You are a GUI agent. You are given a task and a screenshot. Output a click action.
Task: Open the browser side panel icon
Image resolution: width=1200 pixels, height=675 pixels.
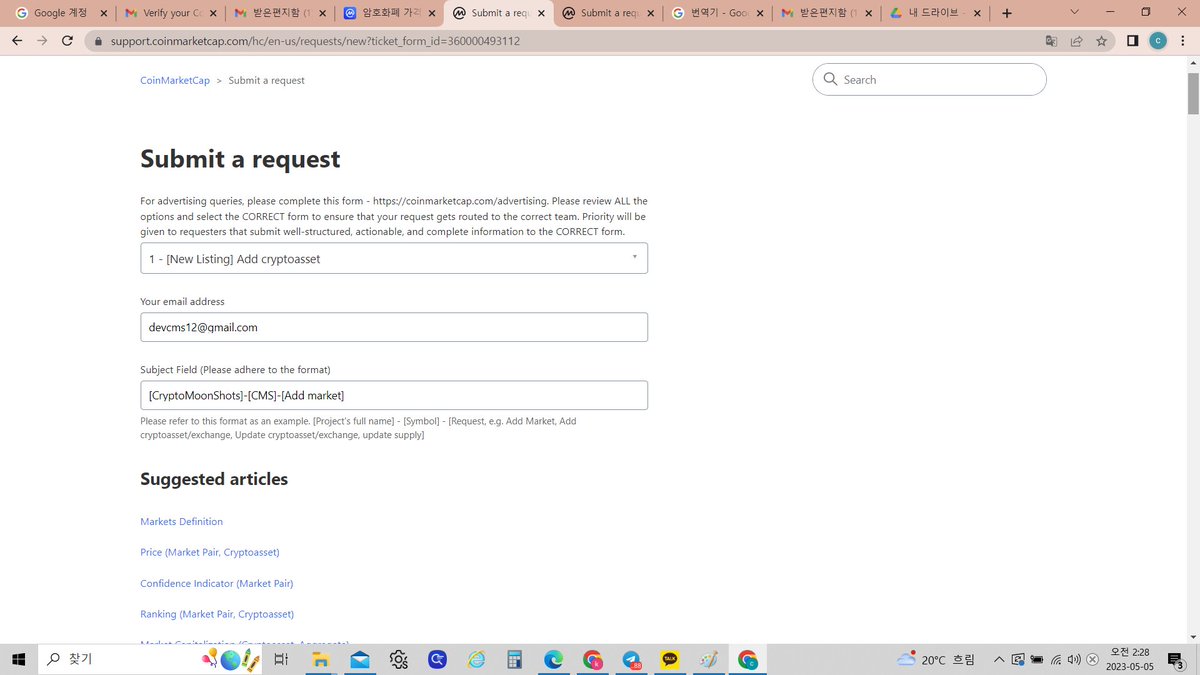pos(1133,41)
